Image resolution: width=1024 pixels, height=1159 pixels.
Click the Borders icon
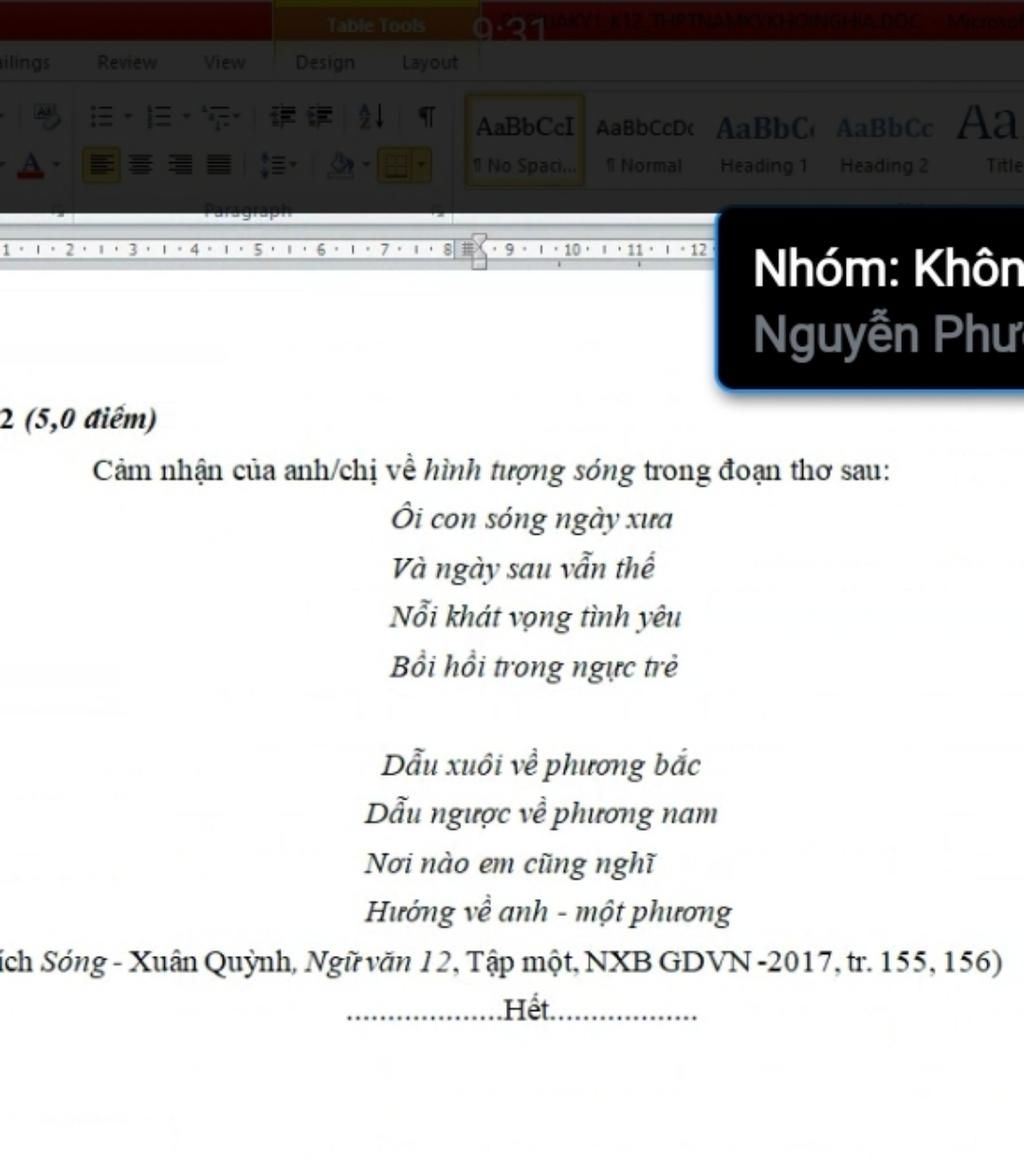(x=395, y=164)
